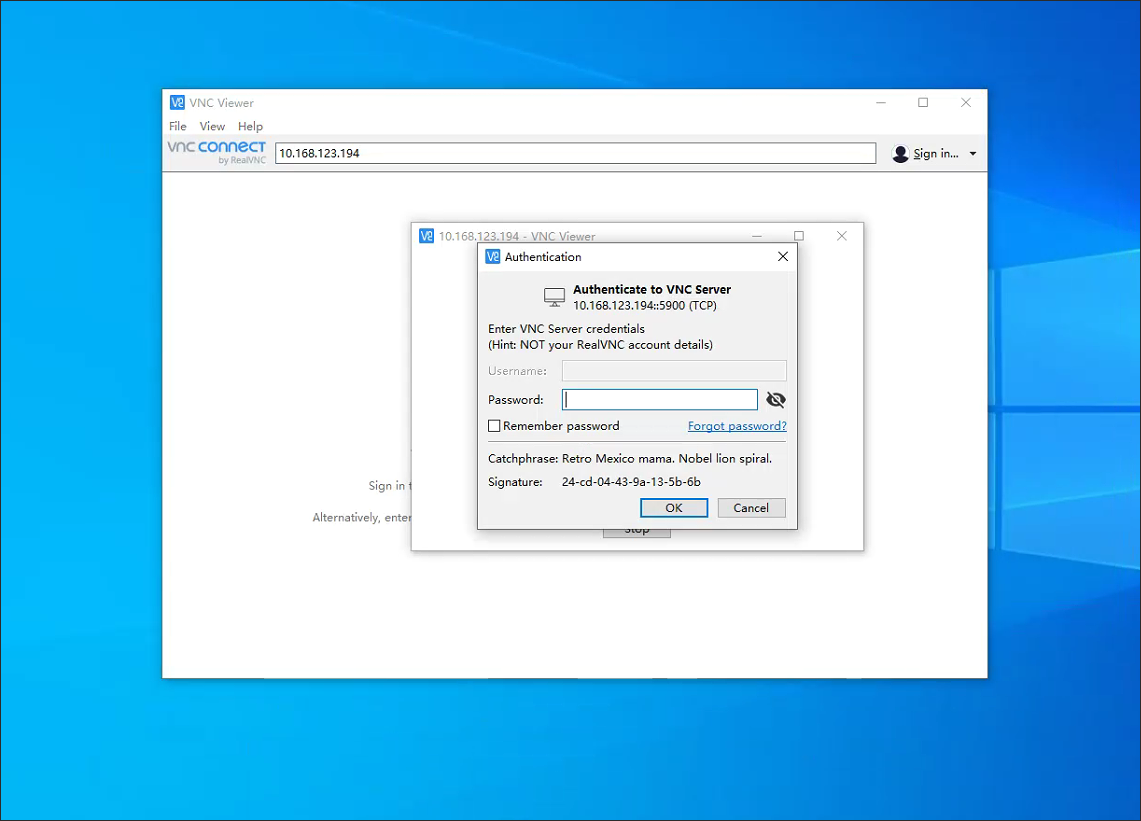The width and height of the screenshot is (1141, 821).
Task: Click the user avatar icon beside Sign in
Action: point(900,153)
